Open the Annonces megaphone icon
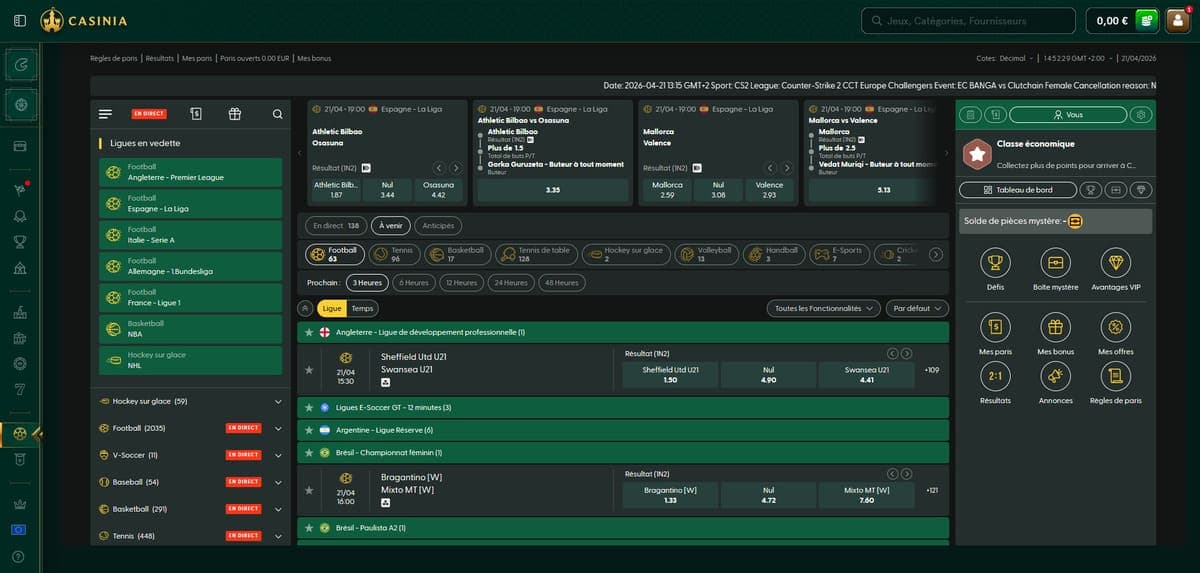This screenshot has width=1200, height=573. click(x=1055, y=376)
